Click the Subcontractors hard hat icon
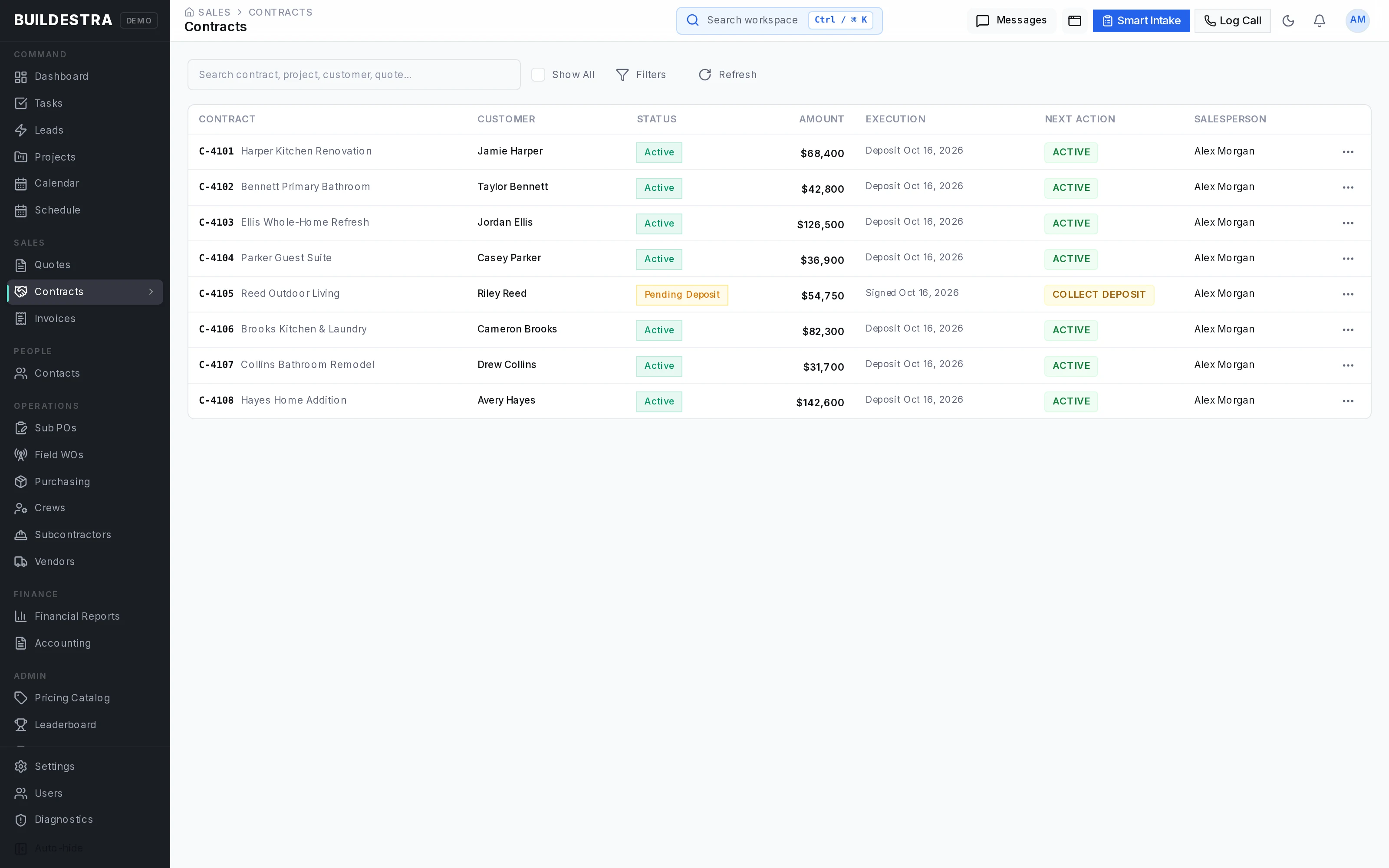Viewport: 1389px width, 868px height. point(21,535)
